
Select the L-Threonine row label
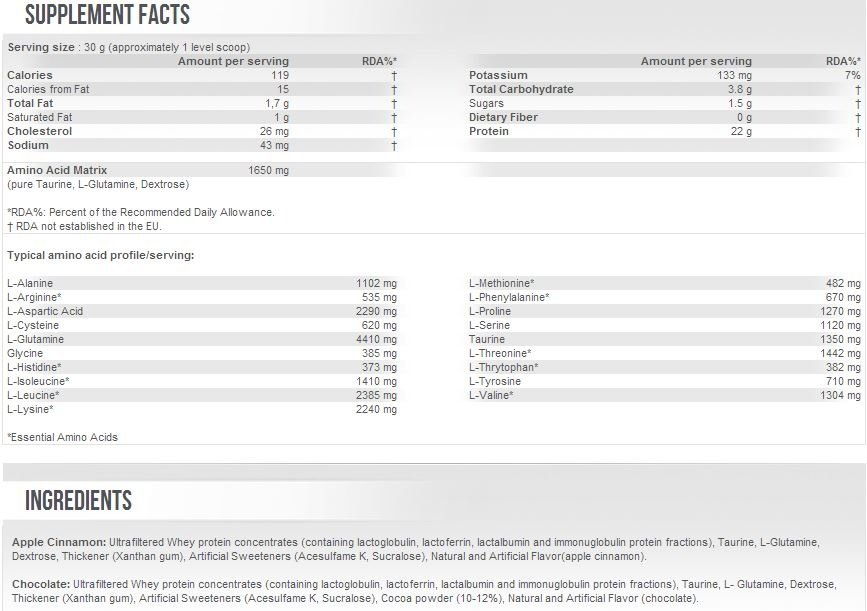[500, 353]
